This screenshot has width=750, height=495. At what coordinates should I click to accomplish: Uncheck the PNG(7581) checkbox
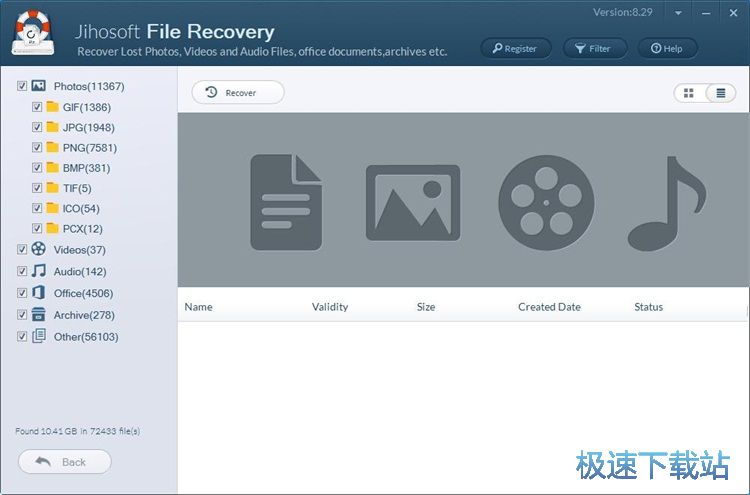(37, 147)
